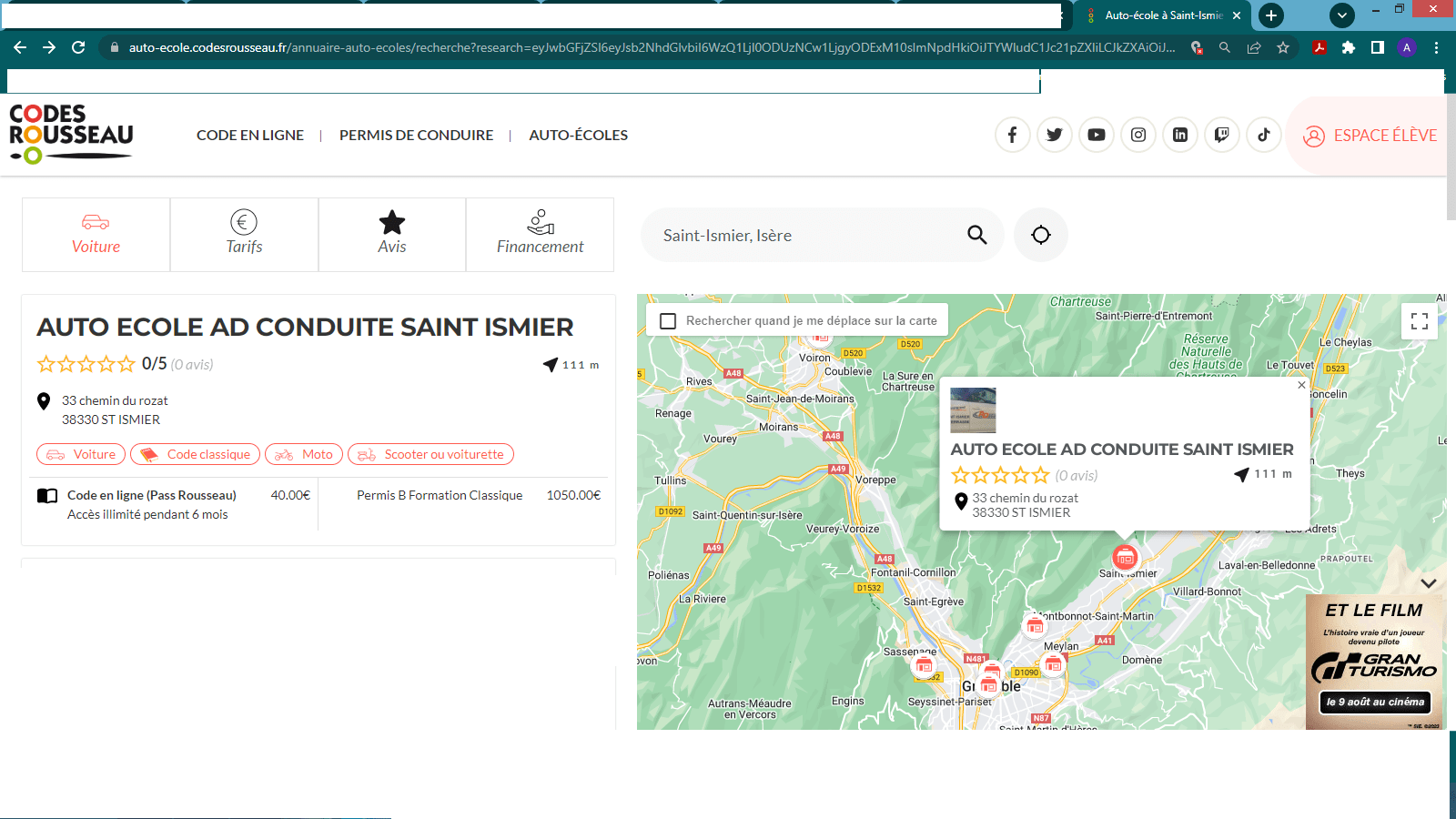Open the Twitch social icon
The height and width of the screenshot is (819, 1456).
tap(1222, 135)
